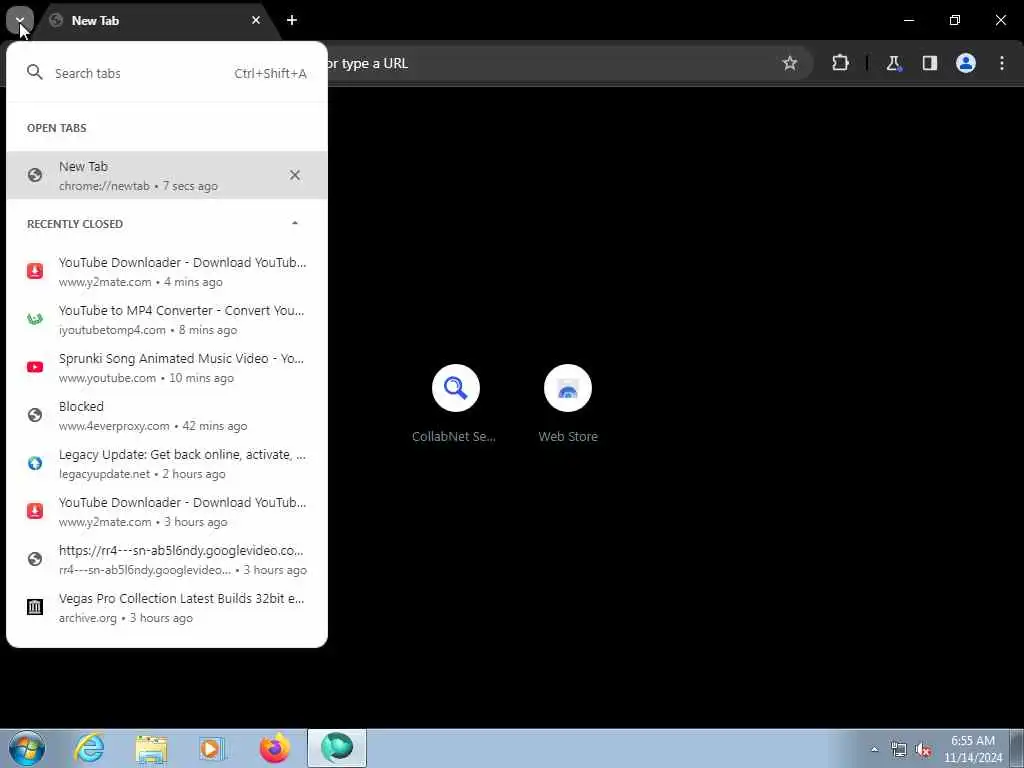Open the three-dot browser menu
This screenshot has width=1024, height=768.
[1002, 63]
